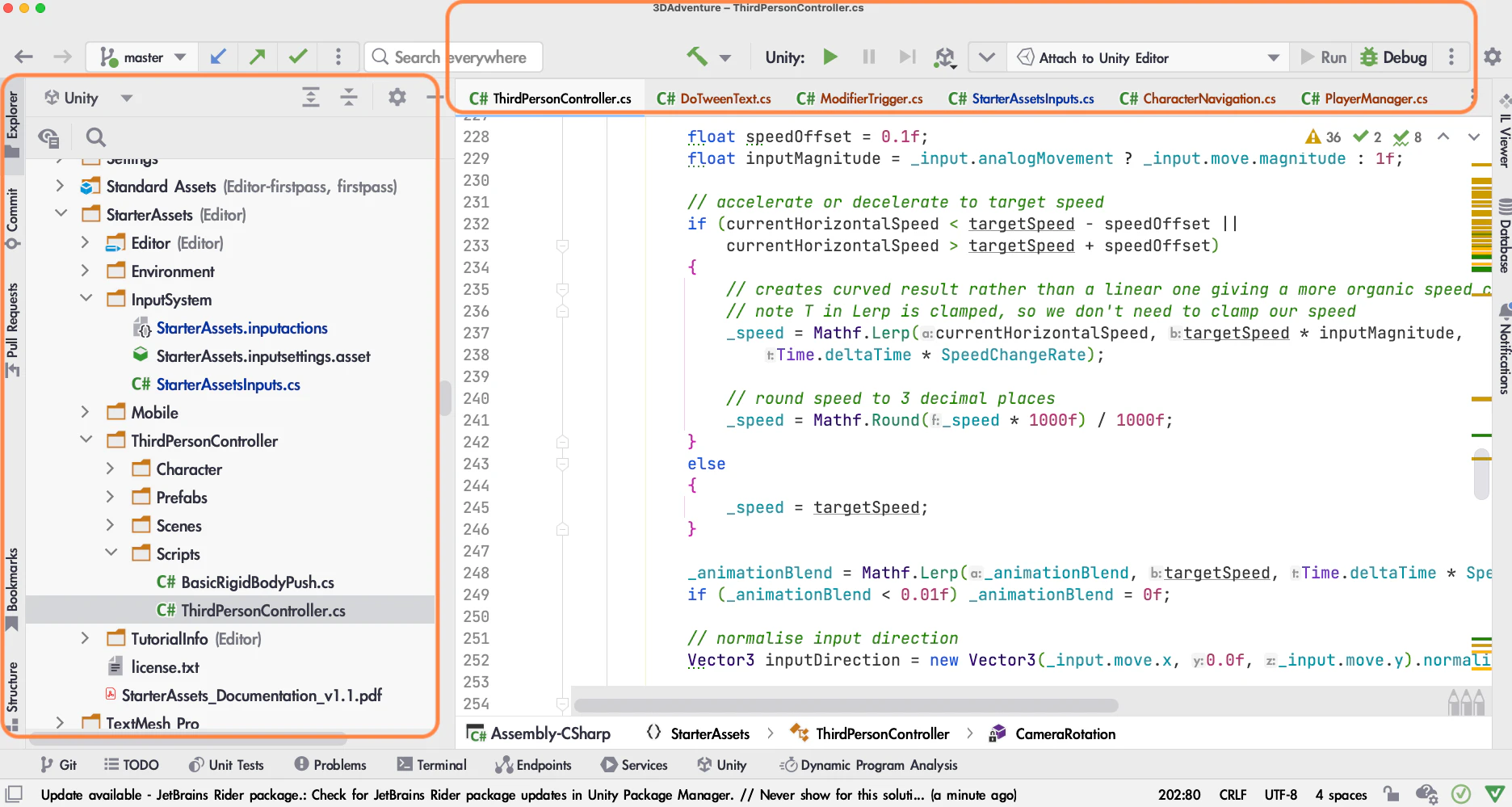Expand the TutorialInfo folder

coord(85,638)
